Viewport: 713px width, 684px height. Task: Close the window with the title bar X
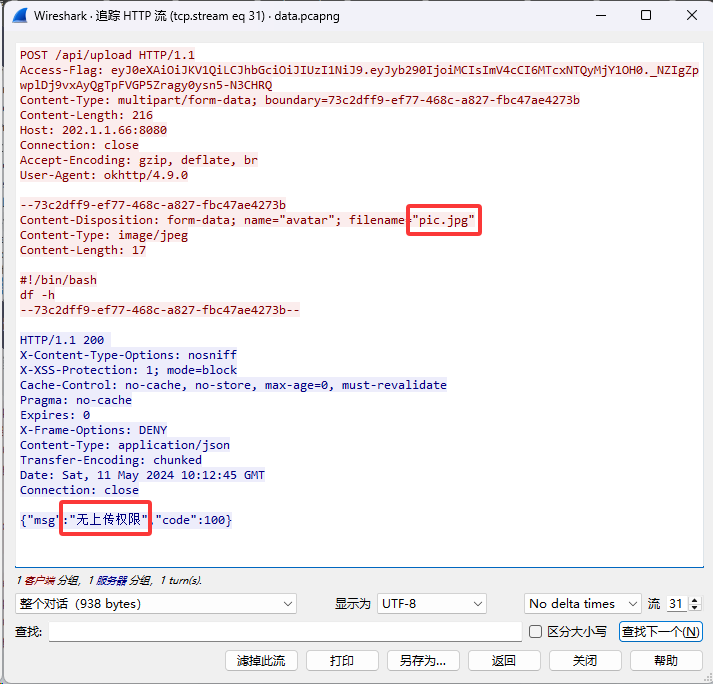point(690,16)
